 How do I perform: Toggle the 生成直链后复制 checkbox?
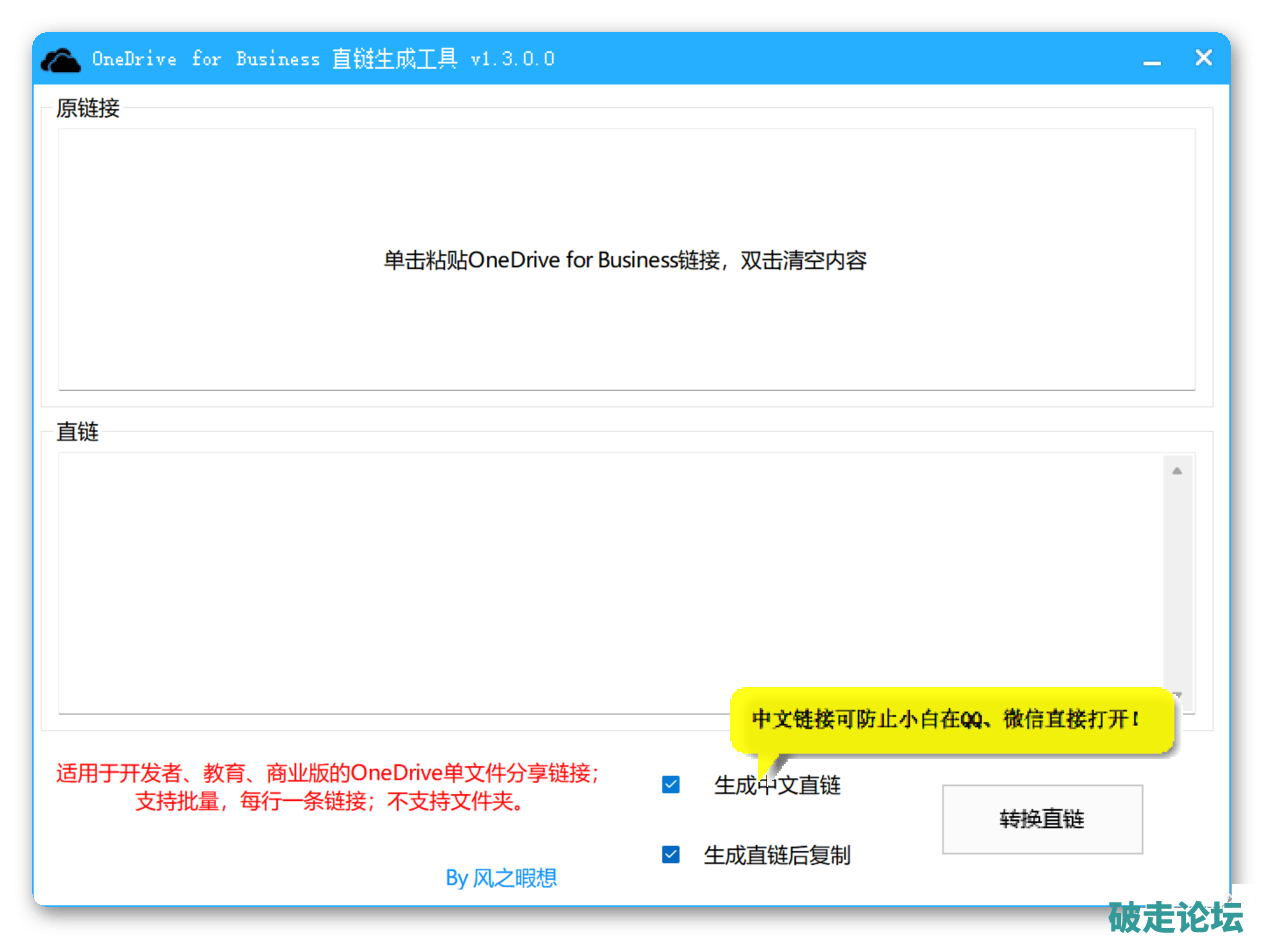671,855
